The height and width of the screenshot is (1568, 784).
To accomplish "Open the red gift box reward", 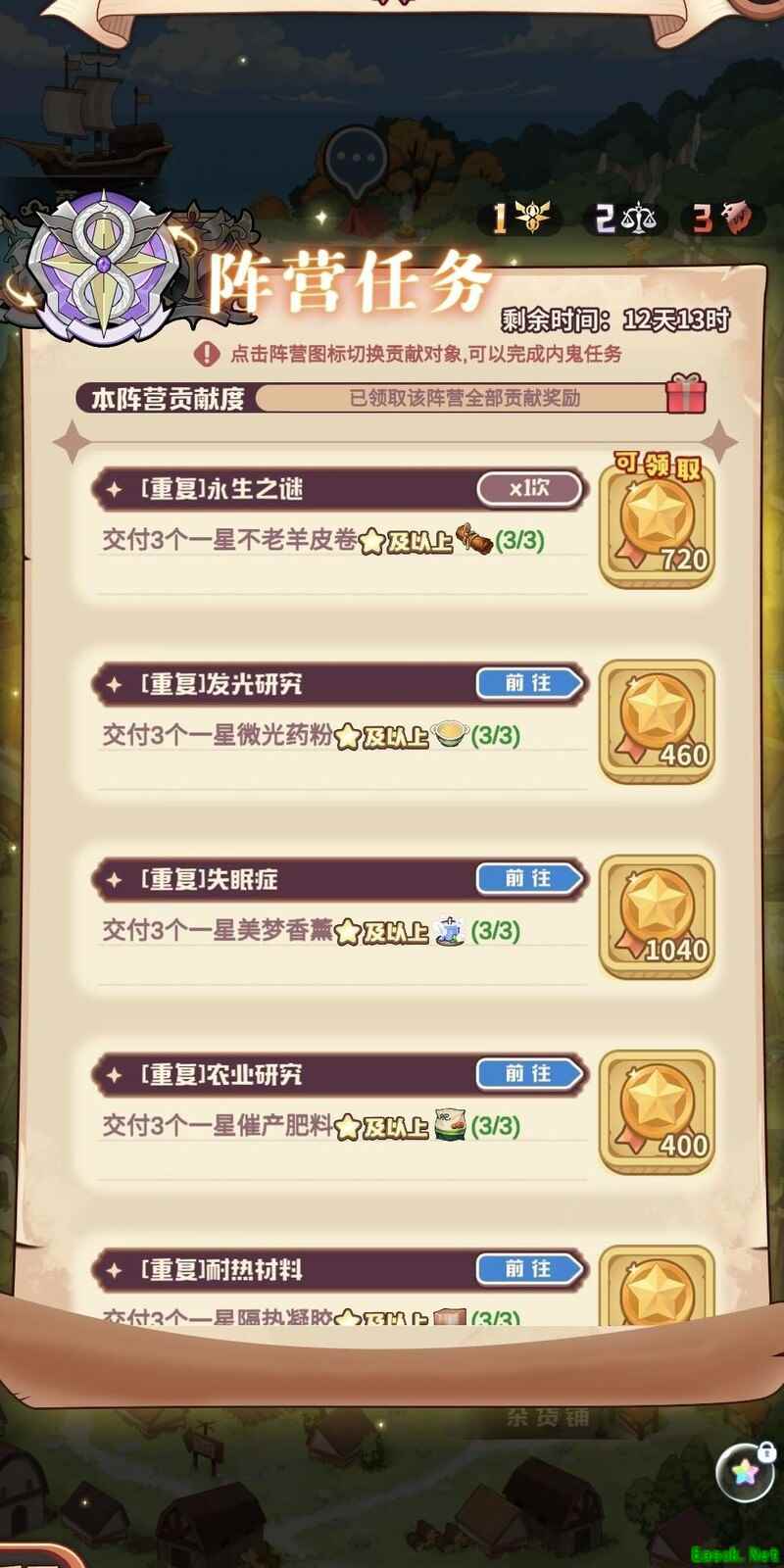I will point(686,394).
